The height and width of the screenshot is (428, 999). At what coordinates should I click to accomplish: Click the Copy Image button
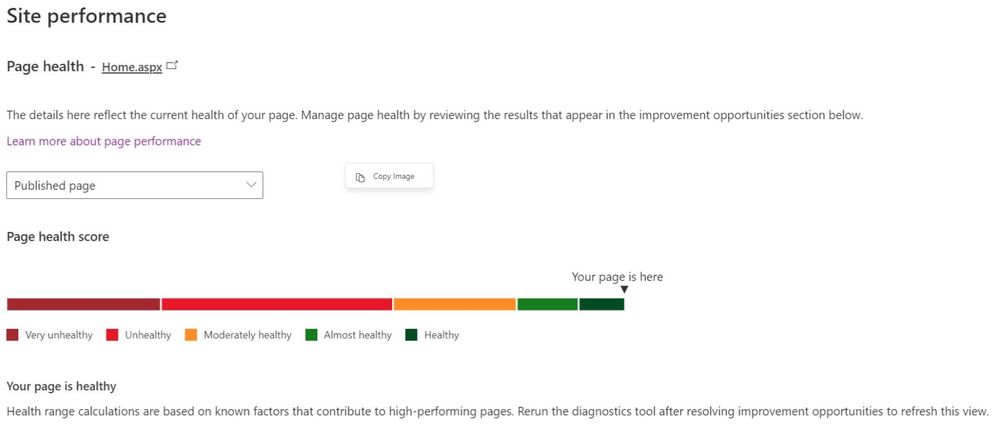(x=389, y=176)
